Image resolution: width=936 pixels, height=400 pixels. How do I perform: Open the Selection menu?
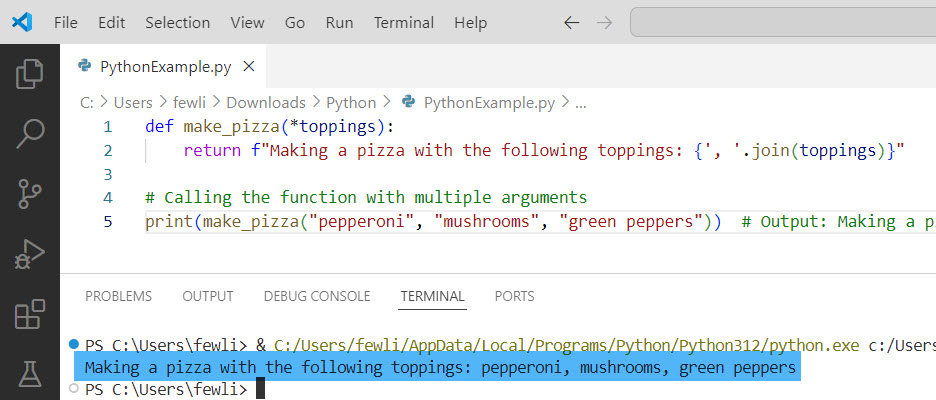click(177, 23)
